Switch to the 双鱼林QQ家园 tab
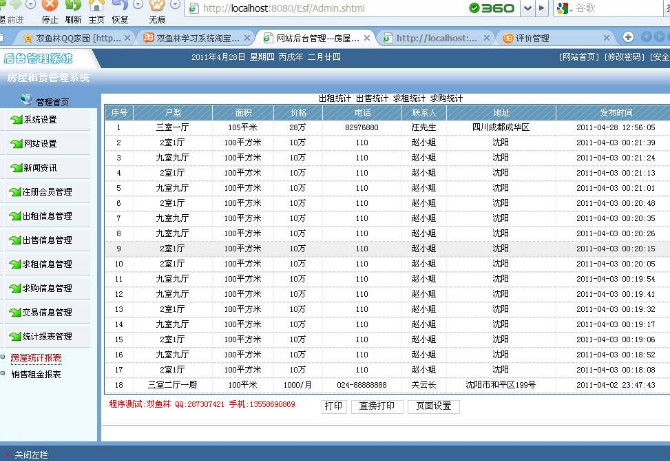The image size is (670, 461). point(78,38)
